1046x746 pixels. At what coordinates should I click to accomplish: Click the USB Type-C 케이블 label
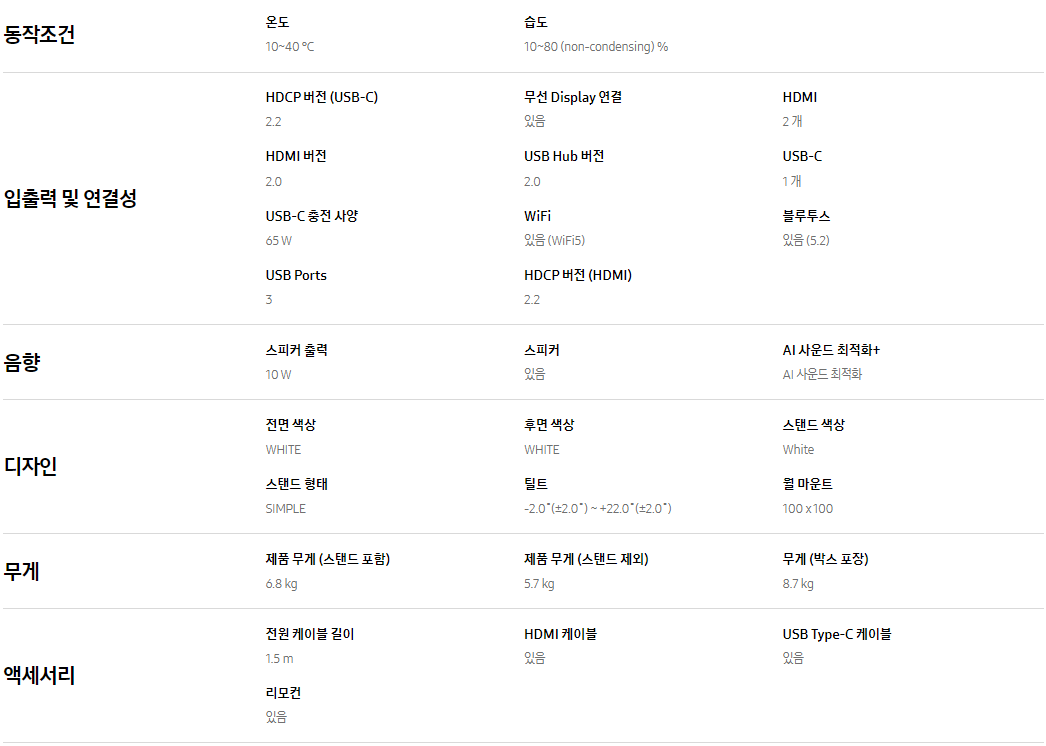click(837, 634)
